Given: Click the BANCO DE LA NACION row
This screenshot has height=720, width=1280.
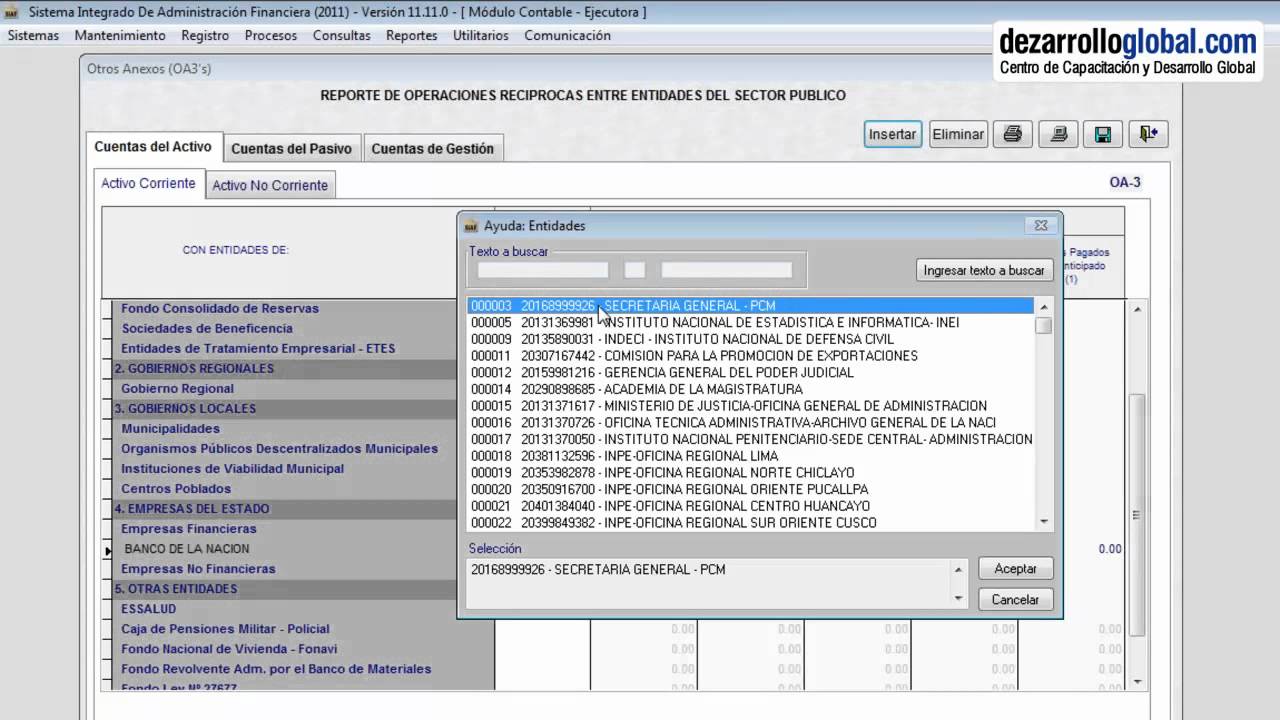Looking at the screenshot, I should pos(187,548).
